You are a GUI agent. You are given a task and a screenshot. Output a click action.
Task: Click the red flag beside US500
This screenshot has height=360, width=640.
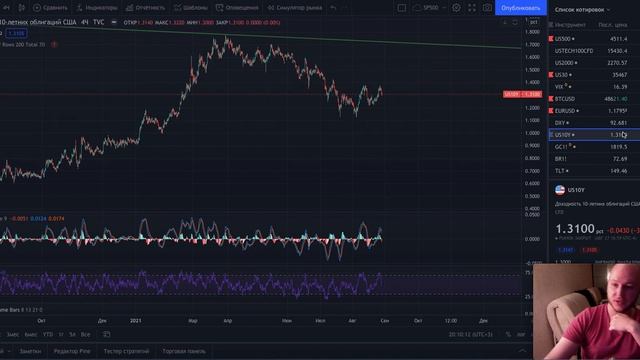tap(551, 39)
